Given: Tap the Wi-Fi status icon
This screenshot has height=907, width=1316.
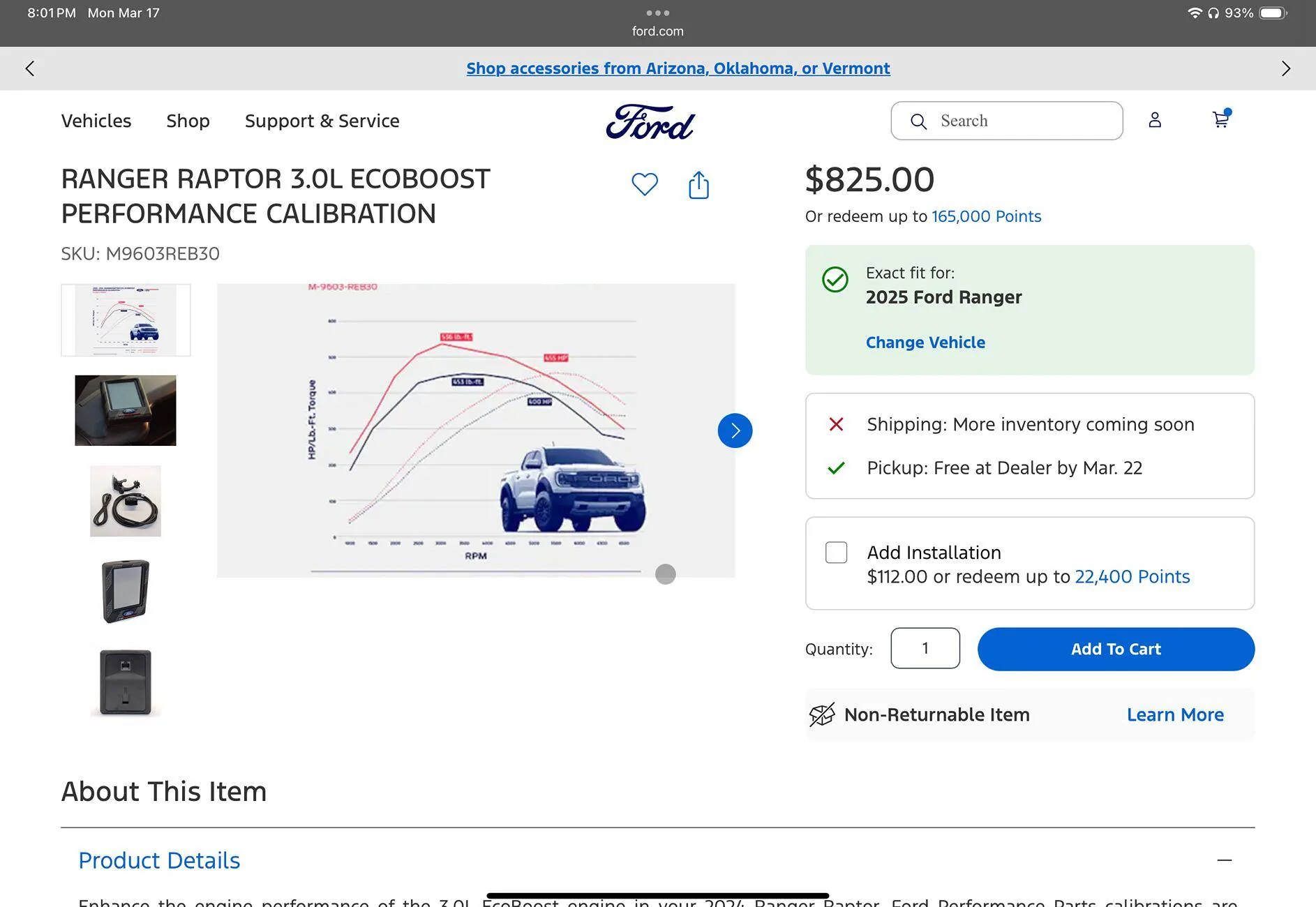Looking at the screenshot, I should coord(1195,13).
